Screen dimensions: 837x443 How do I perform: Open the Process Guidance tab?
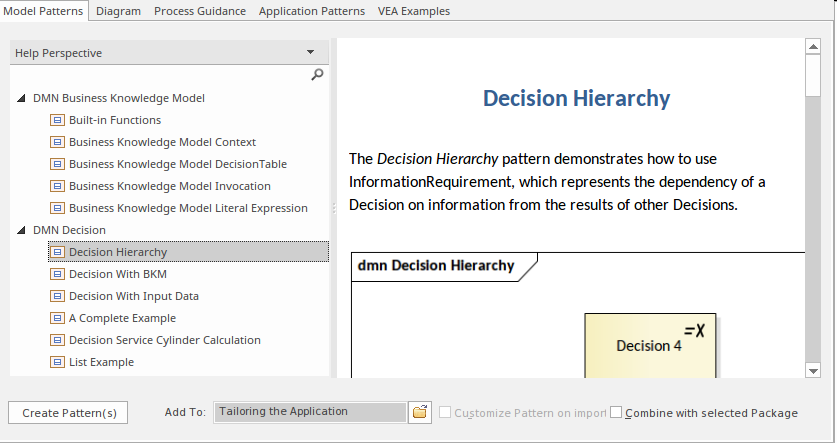200,11
